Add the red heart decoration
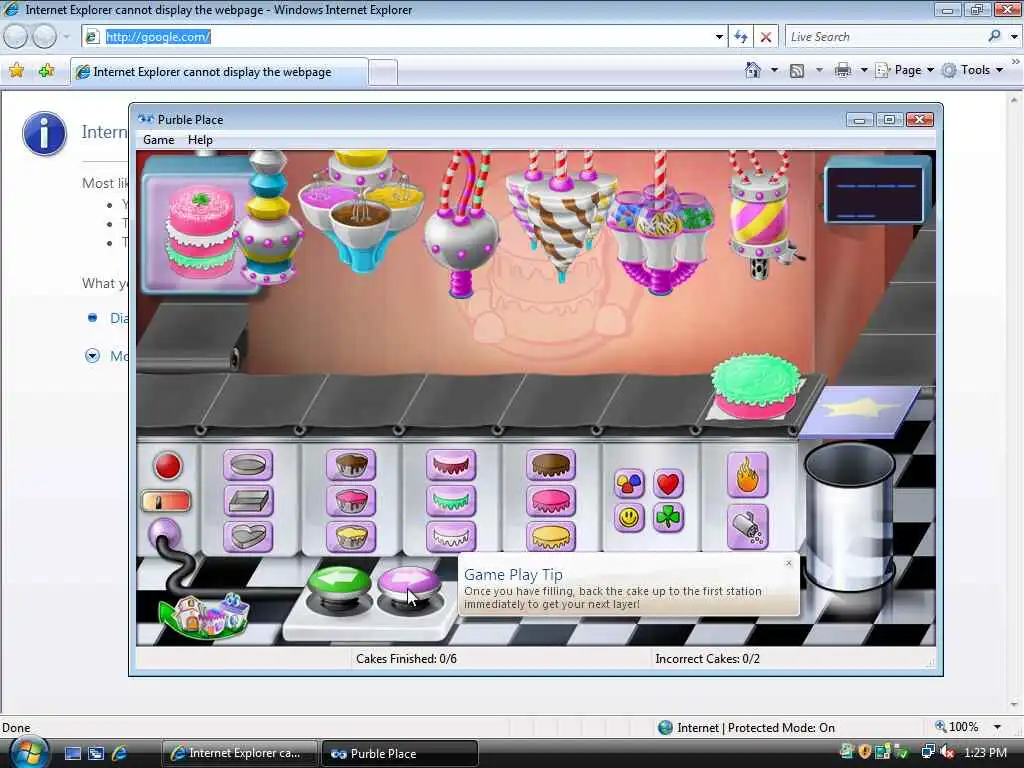 668,484
